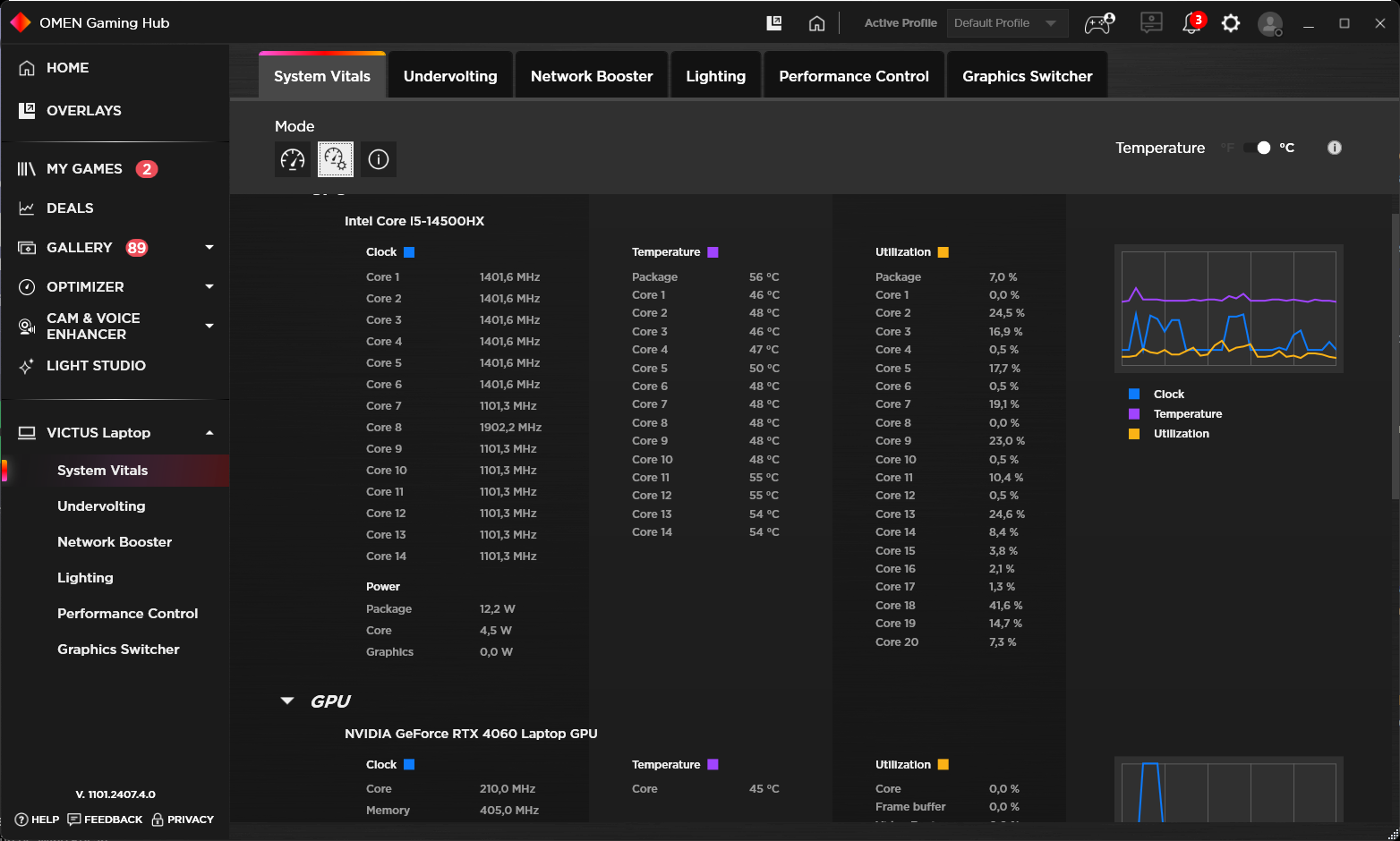Viewport: 1400px width, 841px height.
Task: Expand the OPTIMIZER menu arrow
Action: pos(209,286)
